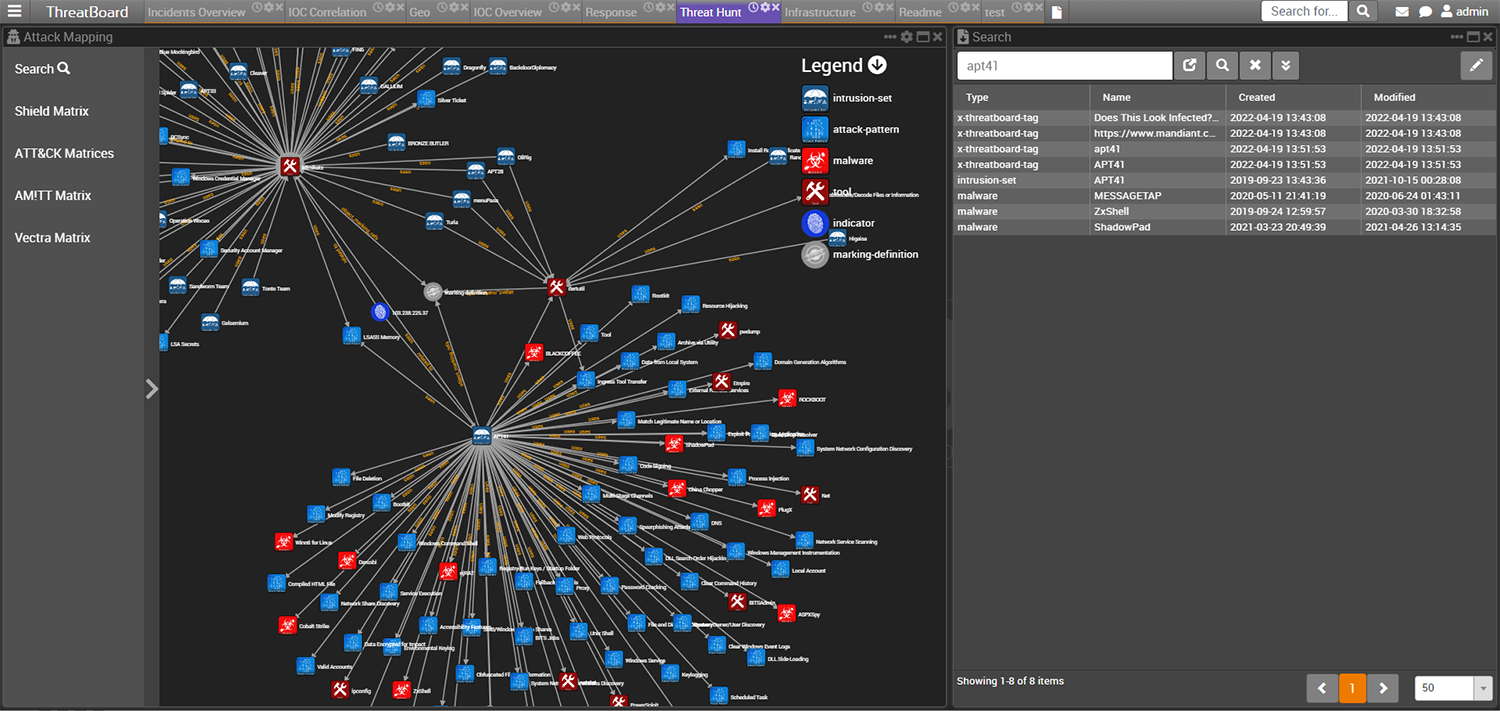Open the Vectra Matrix sidebar entry
Viewport: 1500px width, 711px height.
click(52, 237)
